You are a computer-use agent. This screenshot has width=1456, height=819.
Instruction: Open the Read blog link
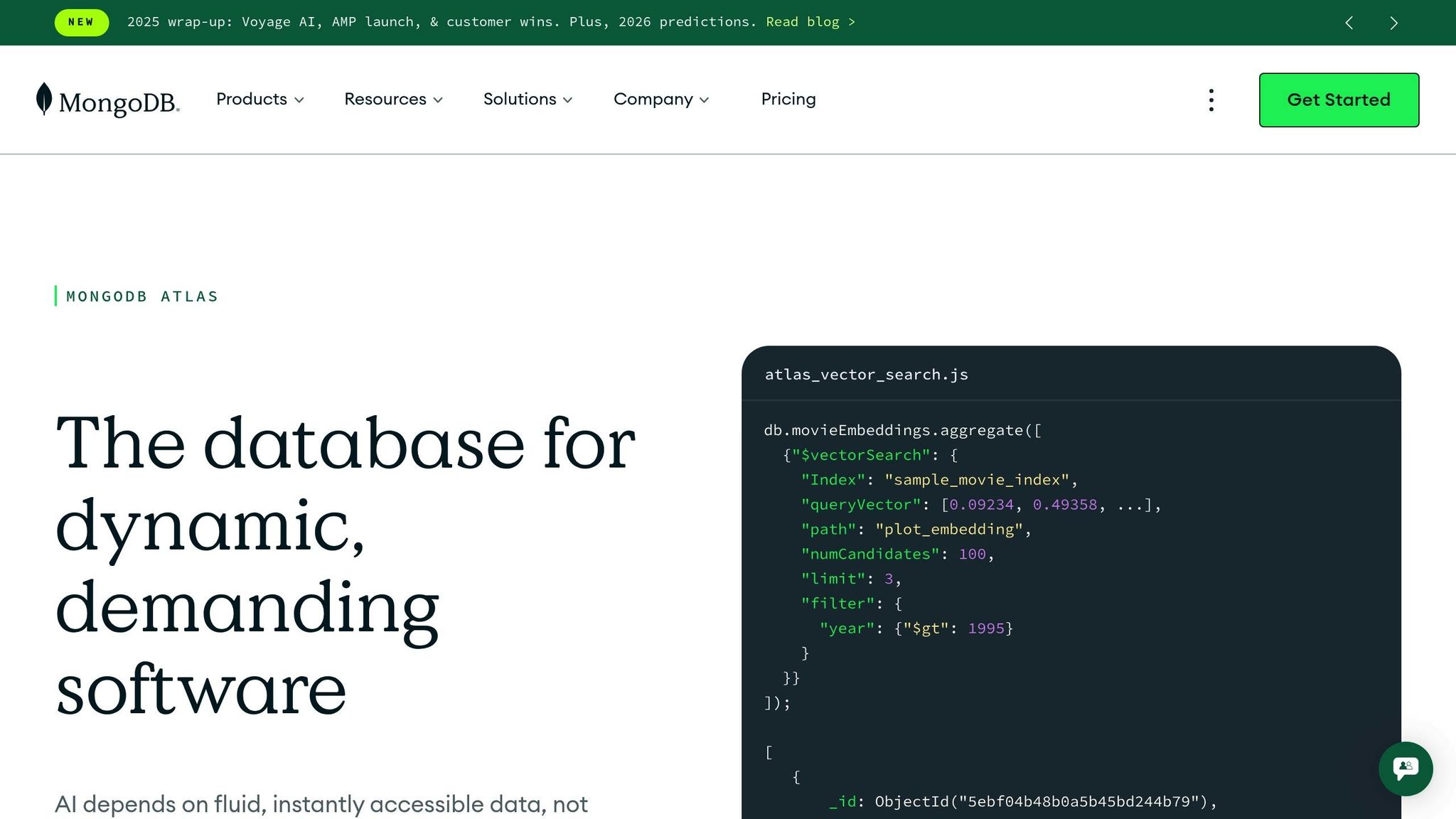point(810,22)
